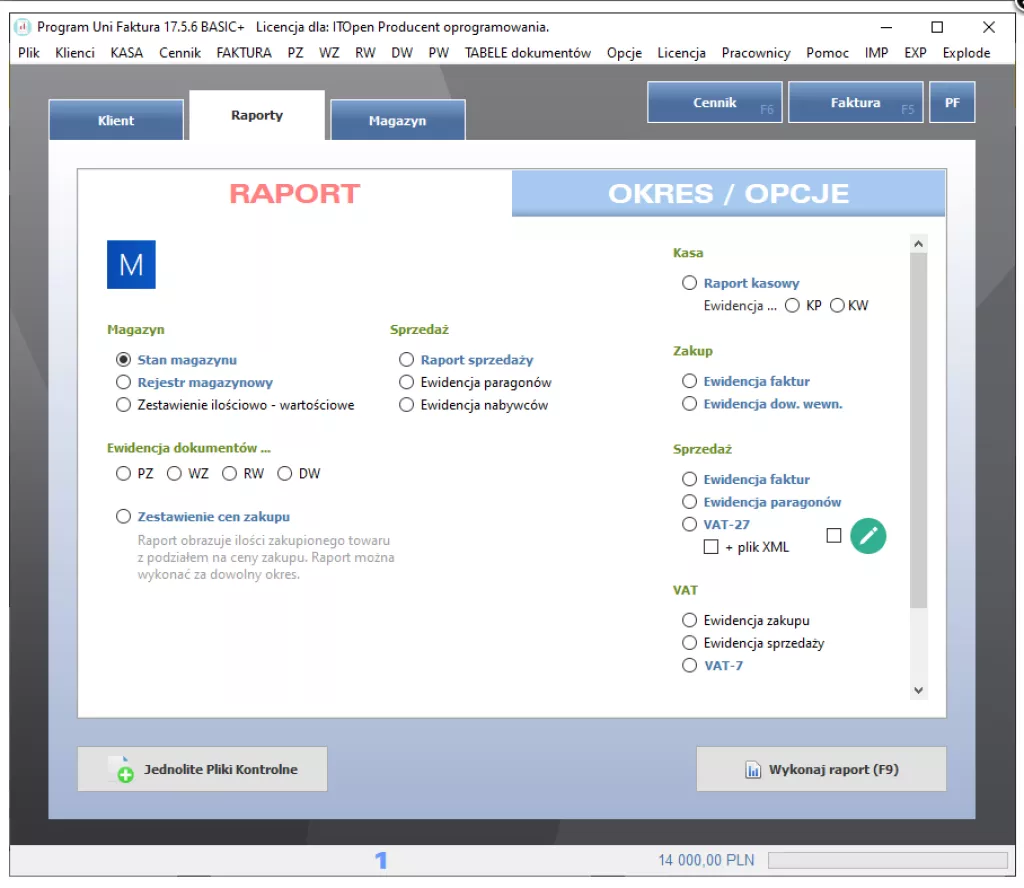Click Wykonaj raport (F9) button
This screenshot has height=888, width=1024.
(x=822, y=769)
